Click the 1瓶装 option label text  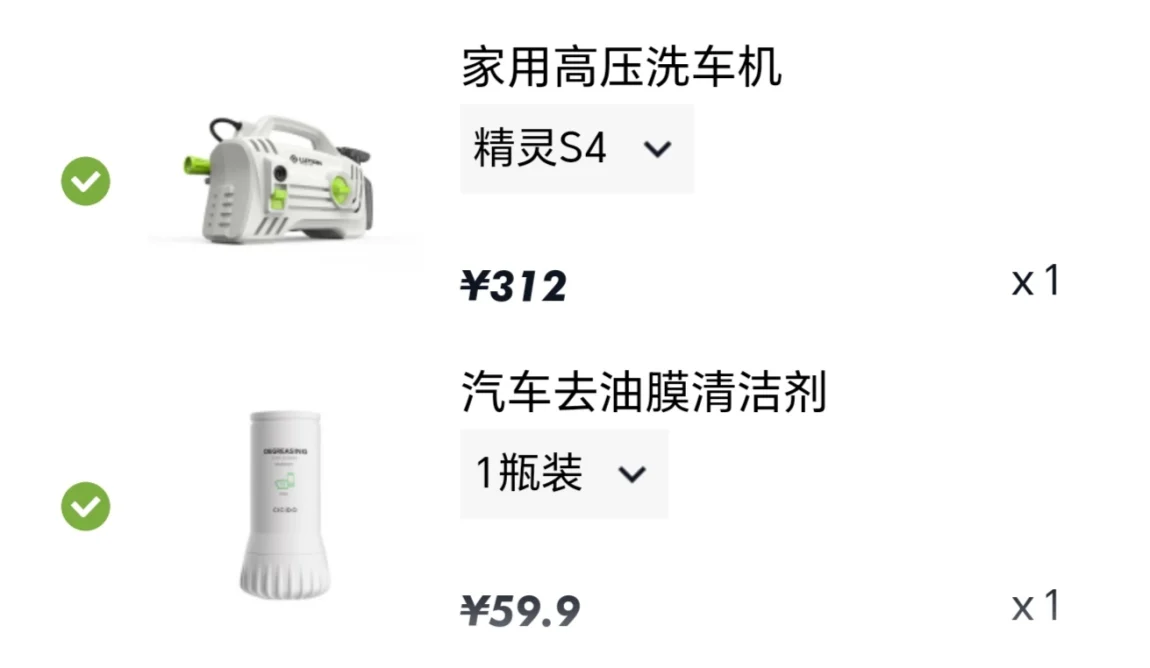[x=529, y=472]
